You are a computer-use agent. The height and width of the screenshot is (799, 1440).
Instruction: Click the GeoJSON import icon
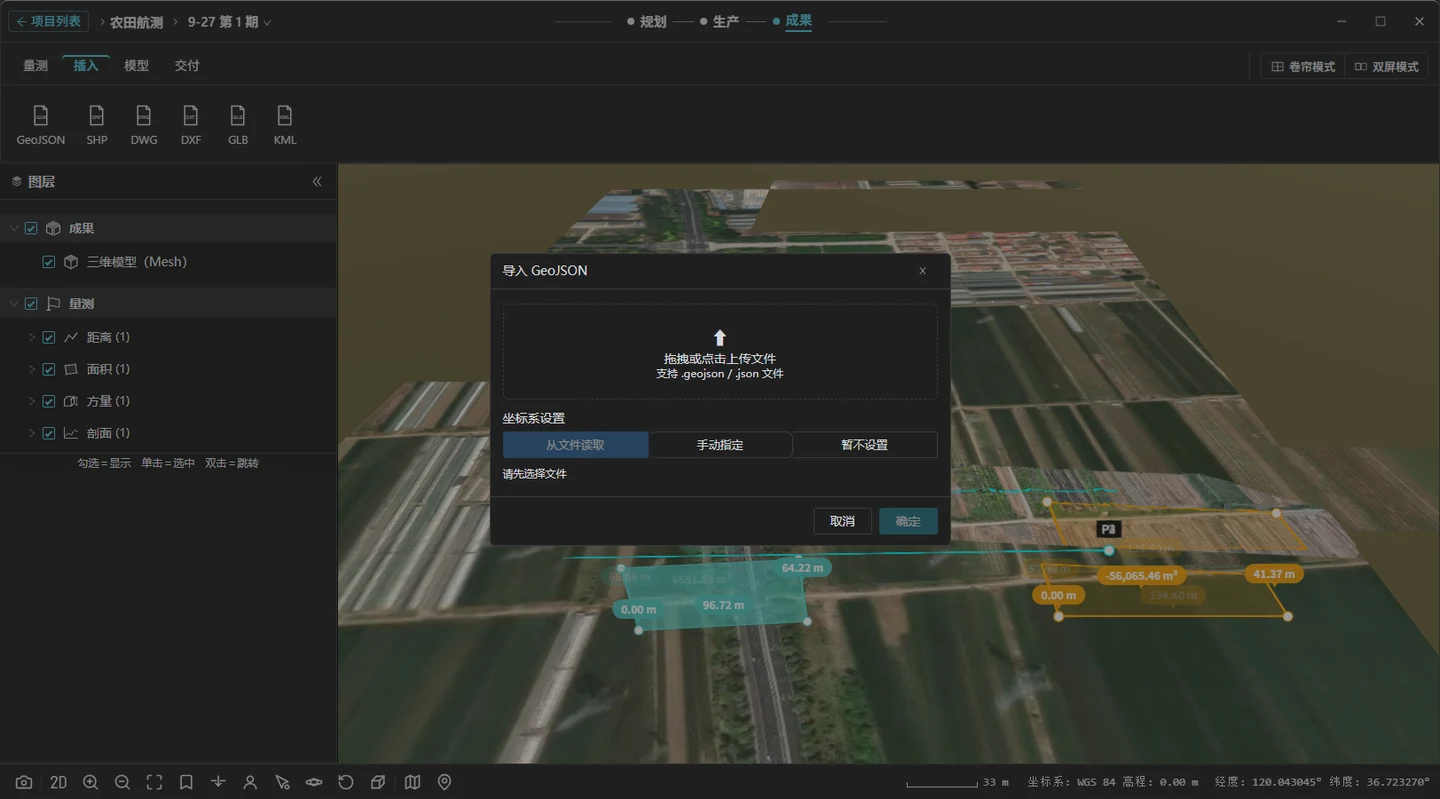[x=41, y=125]
